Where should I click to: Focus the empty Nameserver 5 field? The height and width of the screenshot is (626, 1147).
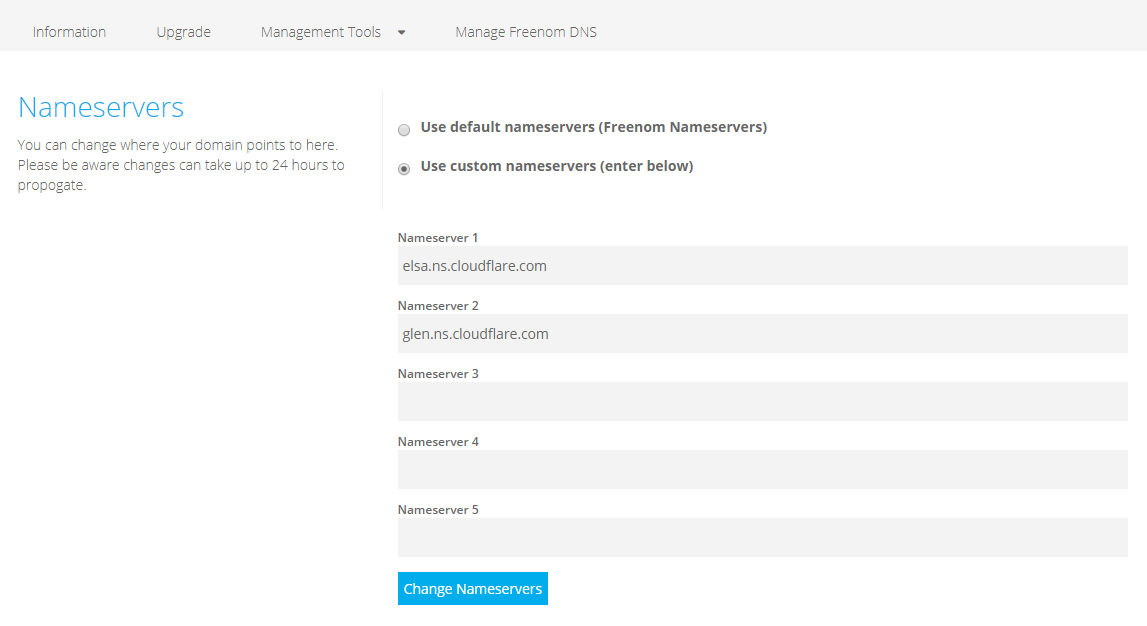point(762,538)
